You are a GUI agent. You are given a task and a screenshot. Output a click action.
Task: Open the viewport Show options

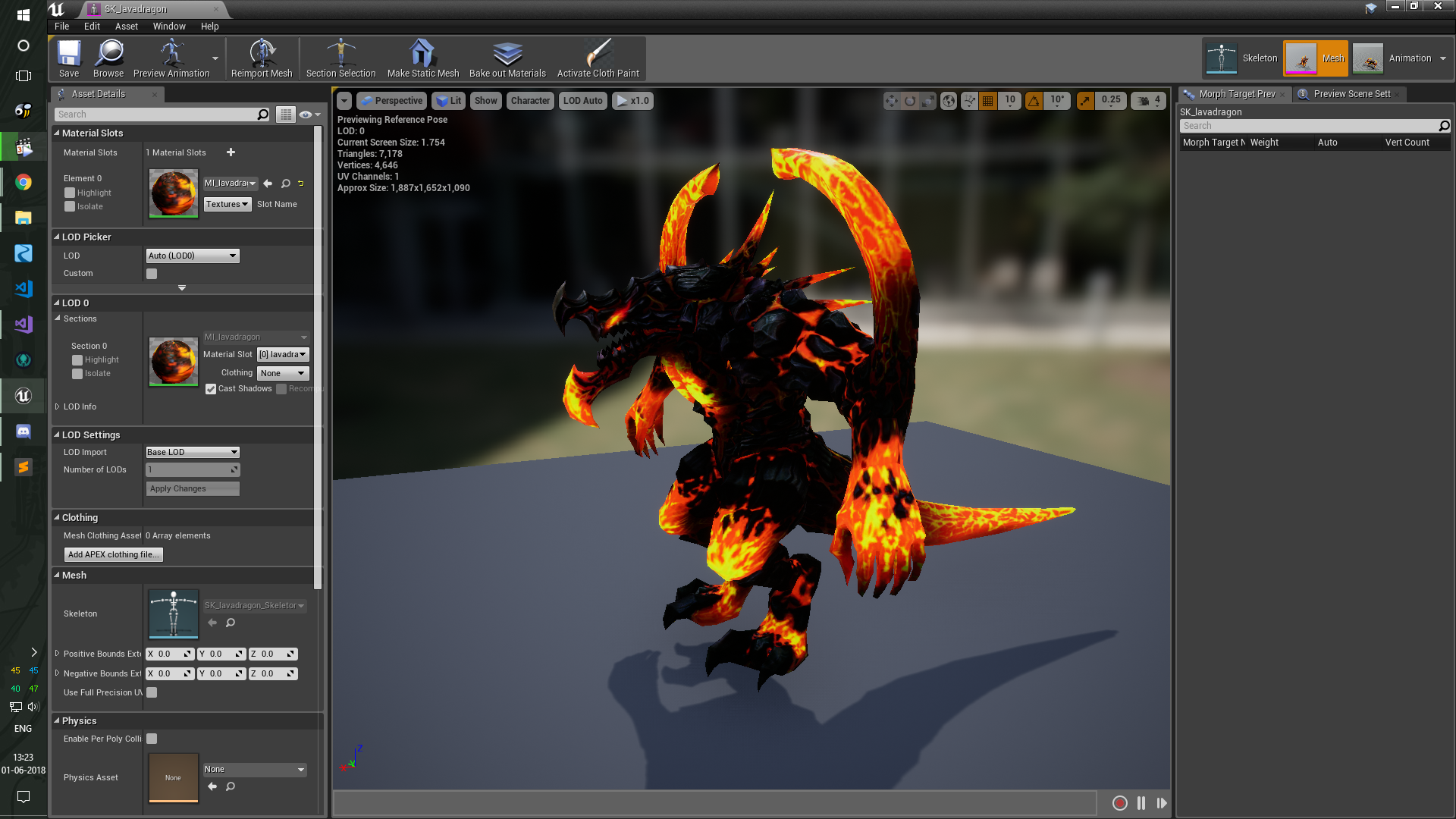click(485, 101)
